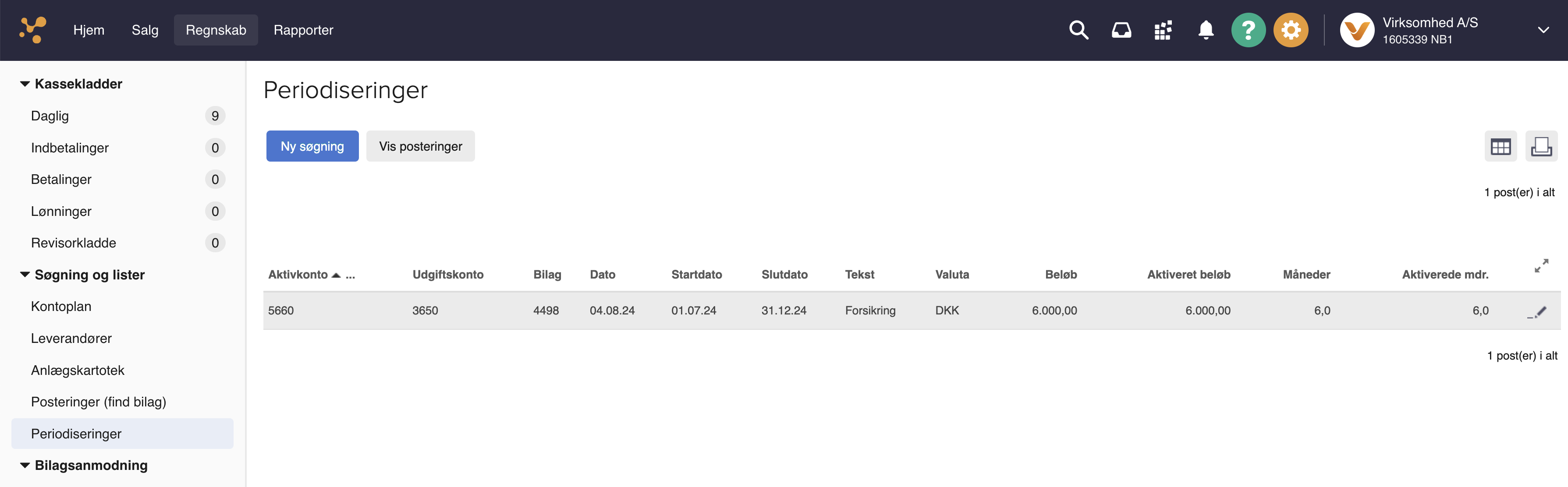Open Anlægskartotek in the sidebar
The height and width of the screenshot is (487, 1568).
(x=77, y=370)
